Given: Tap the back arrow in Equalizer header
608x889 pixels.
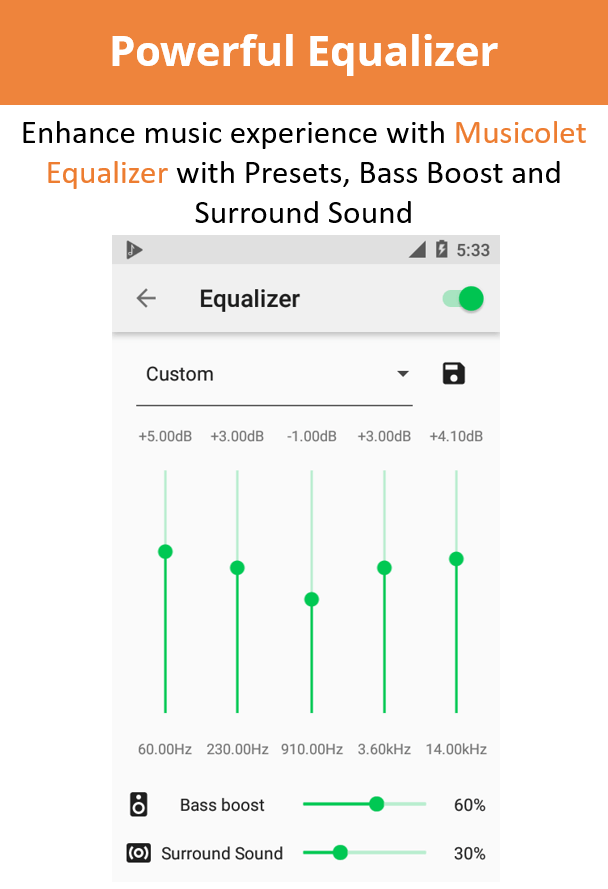Looking at the screenshot, I should 146,298.
